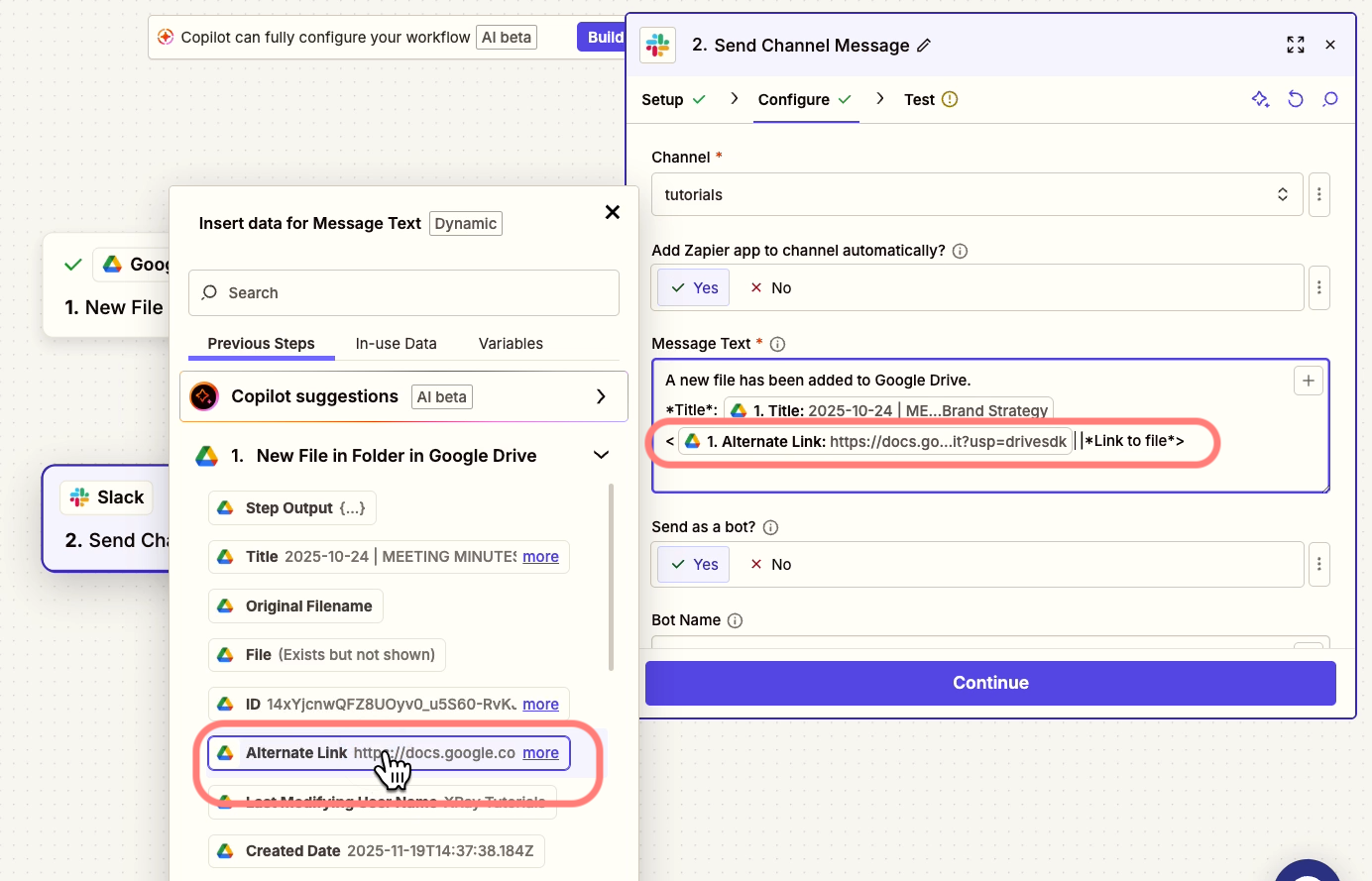
Task: Click info icon beside Bot Name
Action: [x=735, y=620]
